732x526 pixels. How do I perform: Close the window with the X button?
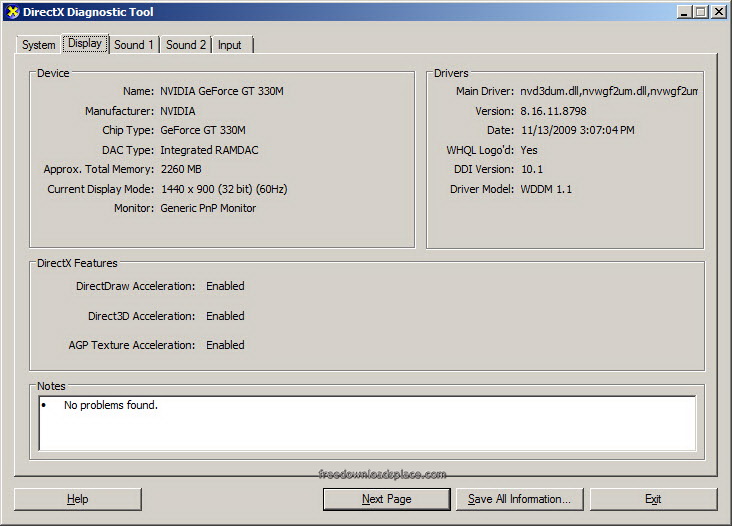pyautogui.click(x=719, y=12)
